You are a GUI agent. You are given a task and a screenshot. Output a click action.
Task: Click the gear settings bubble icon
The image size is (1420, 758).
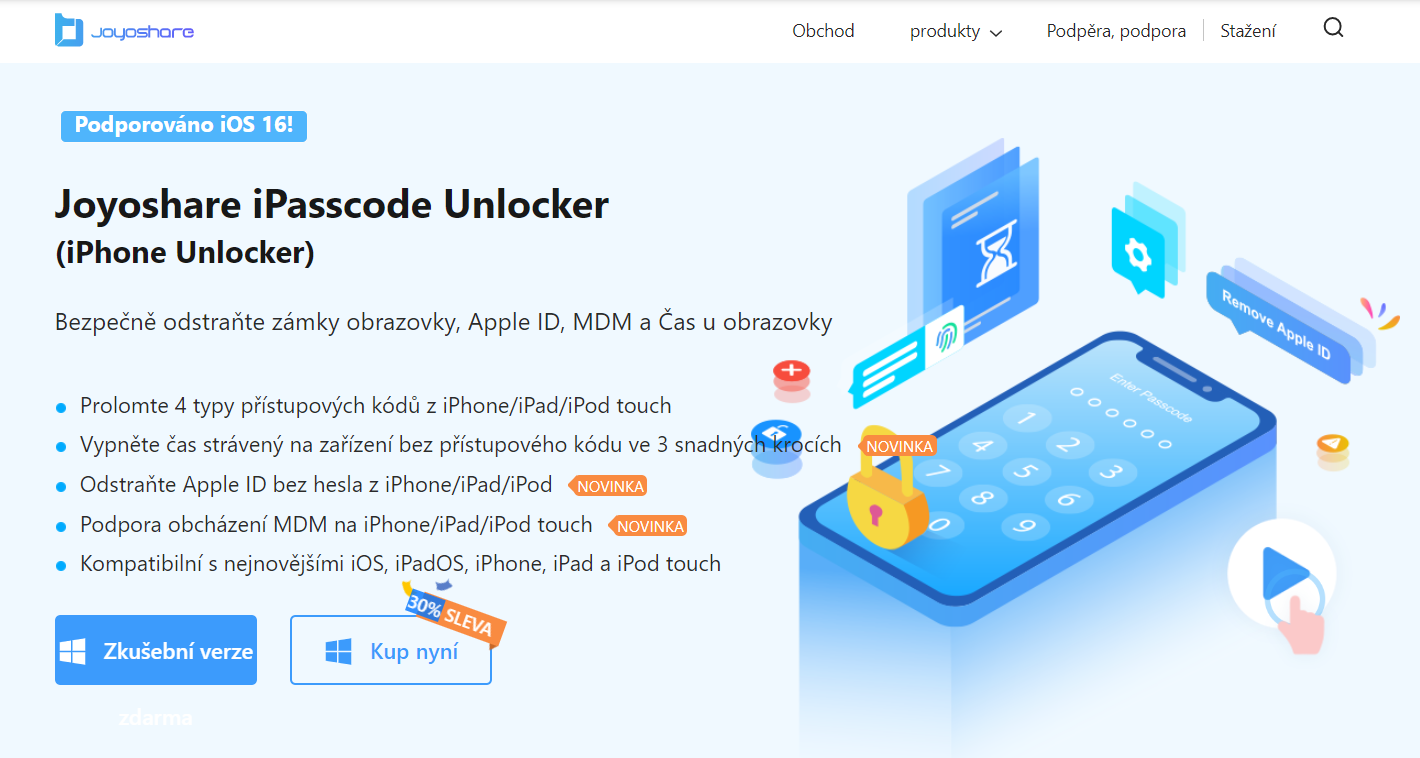(1139, 252)
